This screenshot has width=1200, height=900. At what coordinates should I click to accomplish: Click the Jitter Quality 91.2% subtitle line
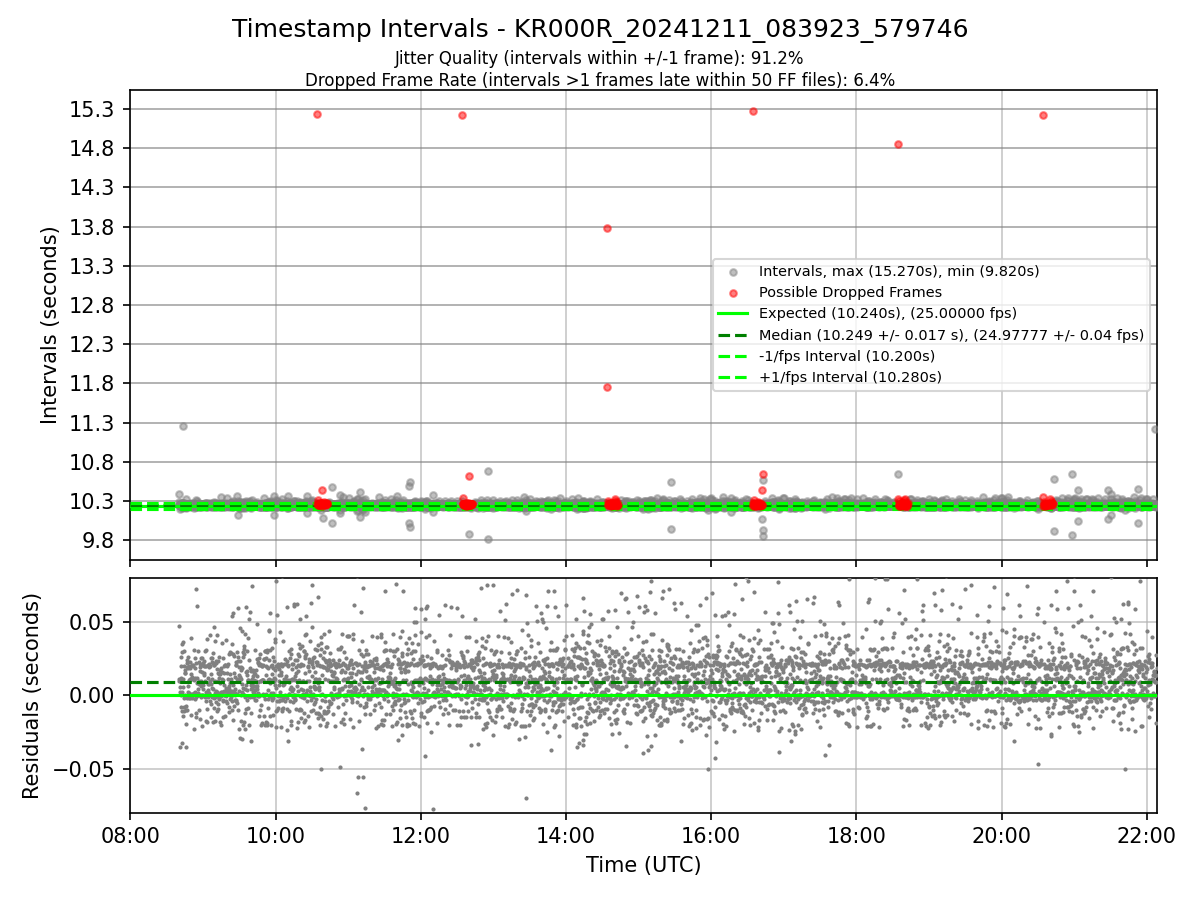point(599,58)
